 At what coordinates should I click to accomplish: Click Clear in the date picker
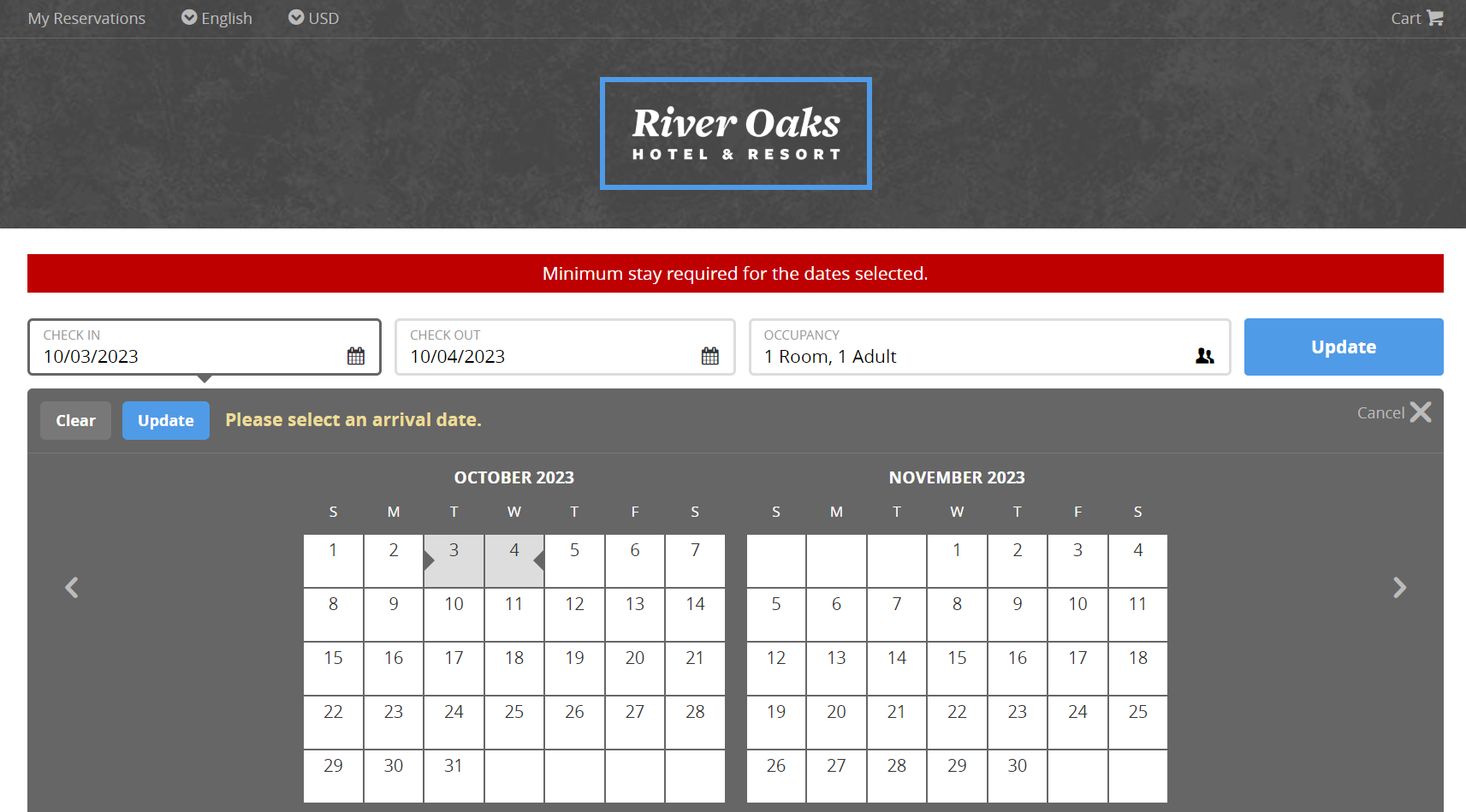coord(75,420)
